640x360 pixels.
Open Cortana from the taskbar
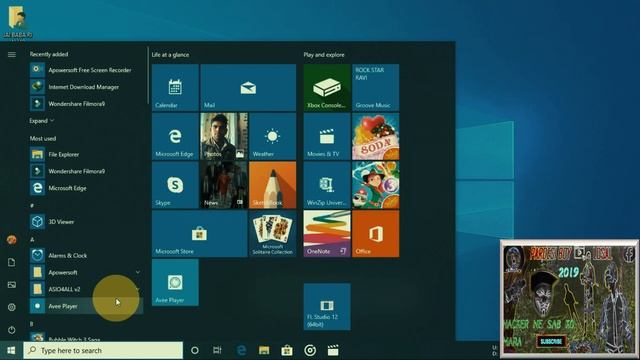195,350
